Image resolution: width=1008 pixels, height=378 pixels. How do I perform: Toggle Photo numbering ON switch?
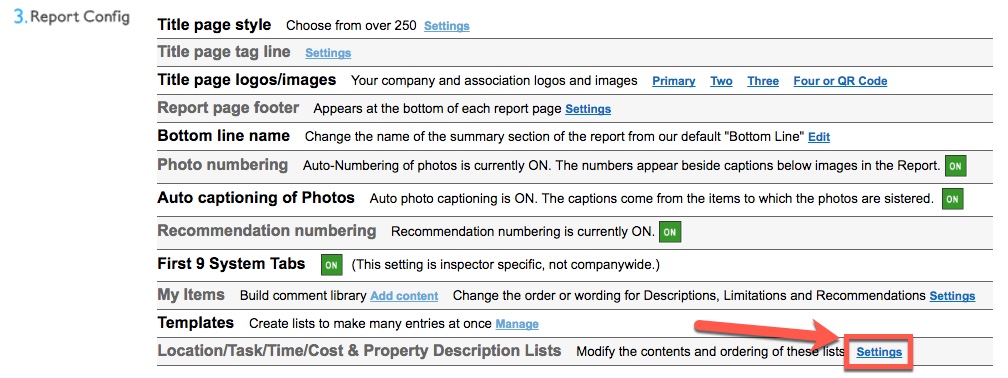click(955, 166)
